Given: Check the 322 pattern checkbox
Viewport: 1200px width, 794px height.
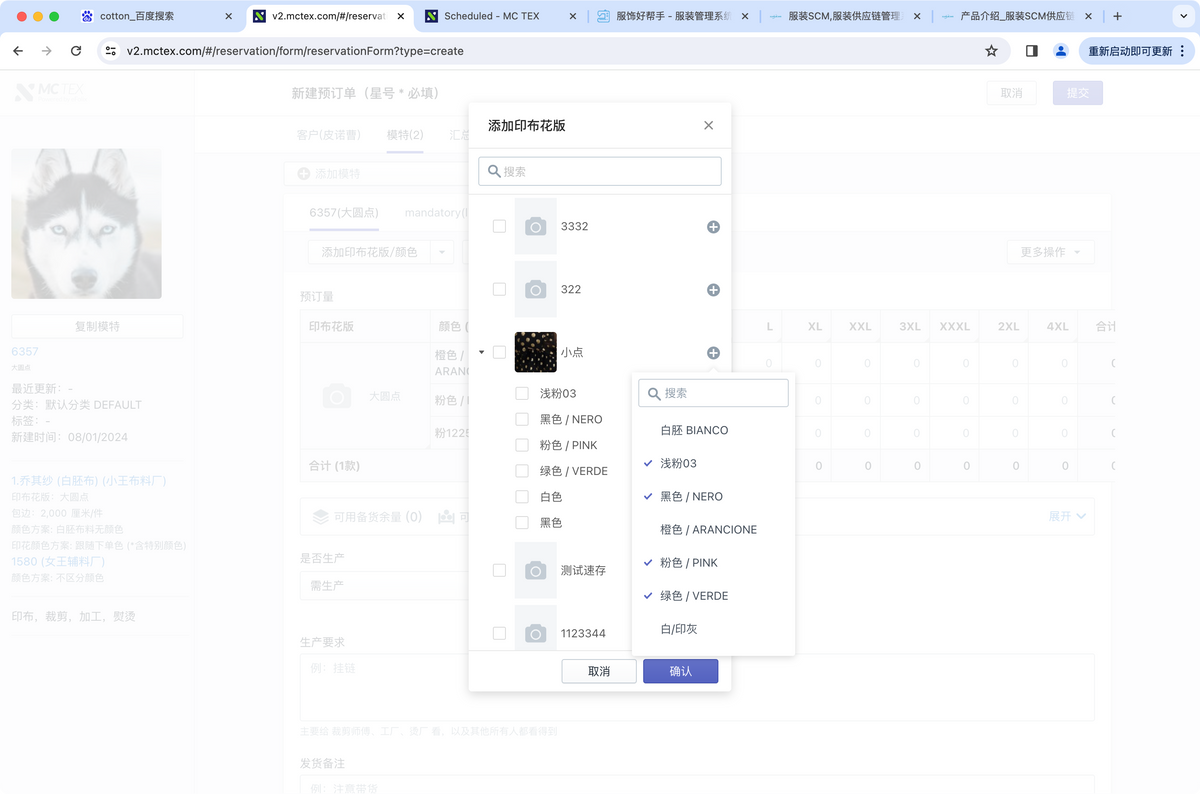Looking at the screenshot, I should click(x=499, y=290).
